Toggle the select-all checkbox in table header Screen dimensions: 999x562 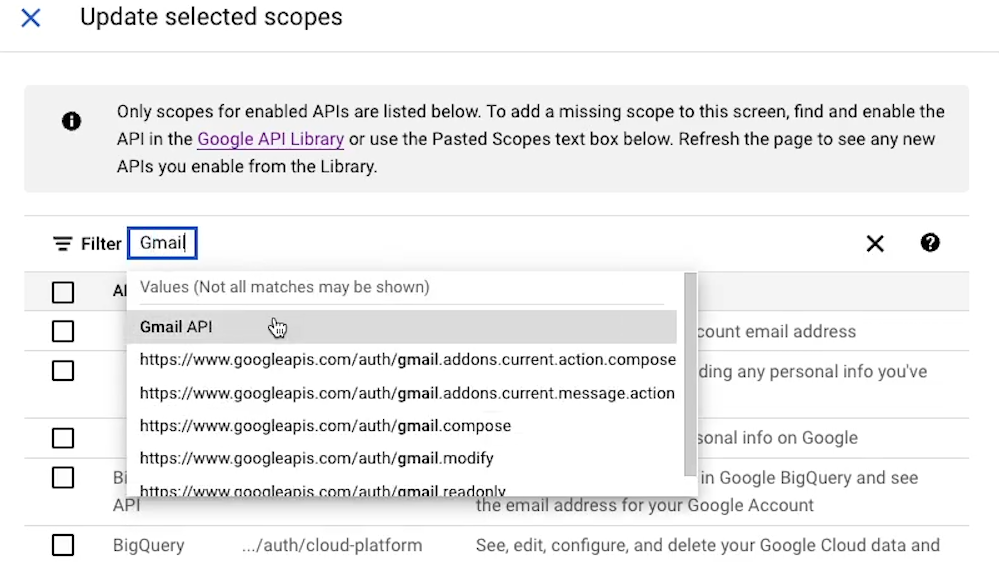click(63, 292)
